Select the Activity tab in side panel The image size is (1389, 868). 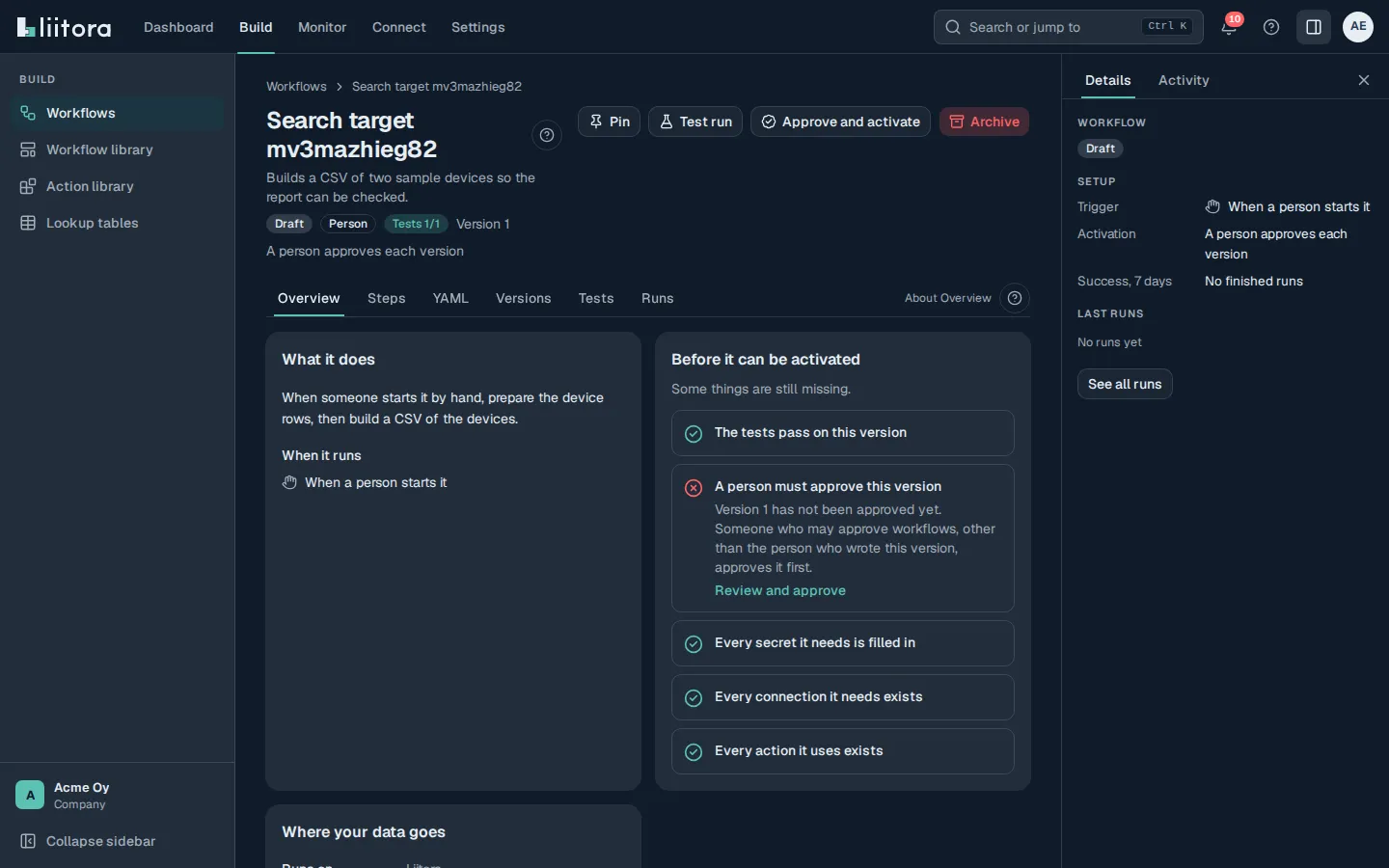(x=1184, y=80)
